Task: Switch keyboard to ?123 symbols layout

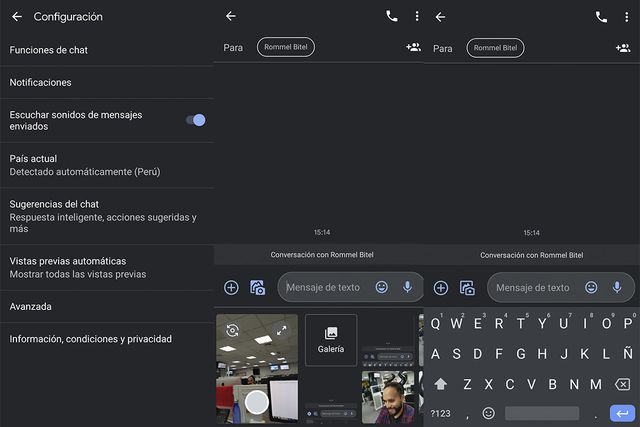Action: click(441, 413)
